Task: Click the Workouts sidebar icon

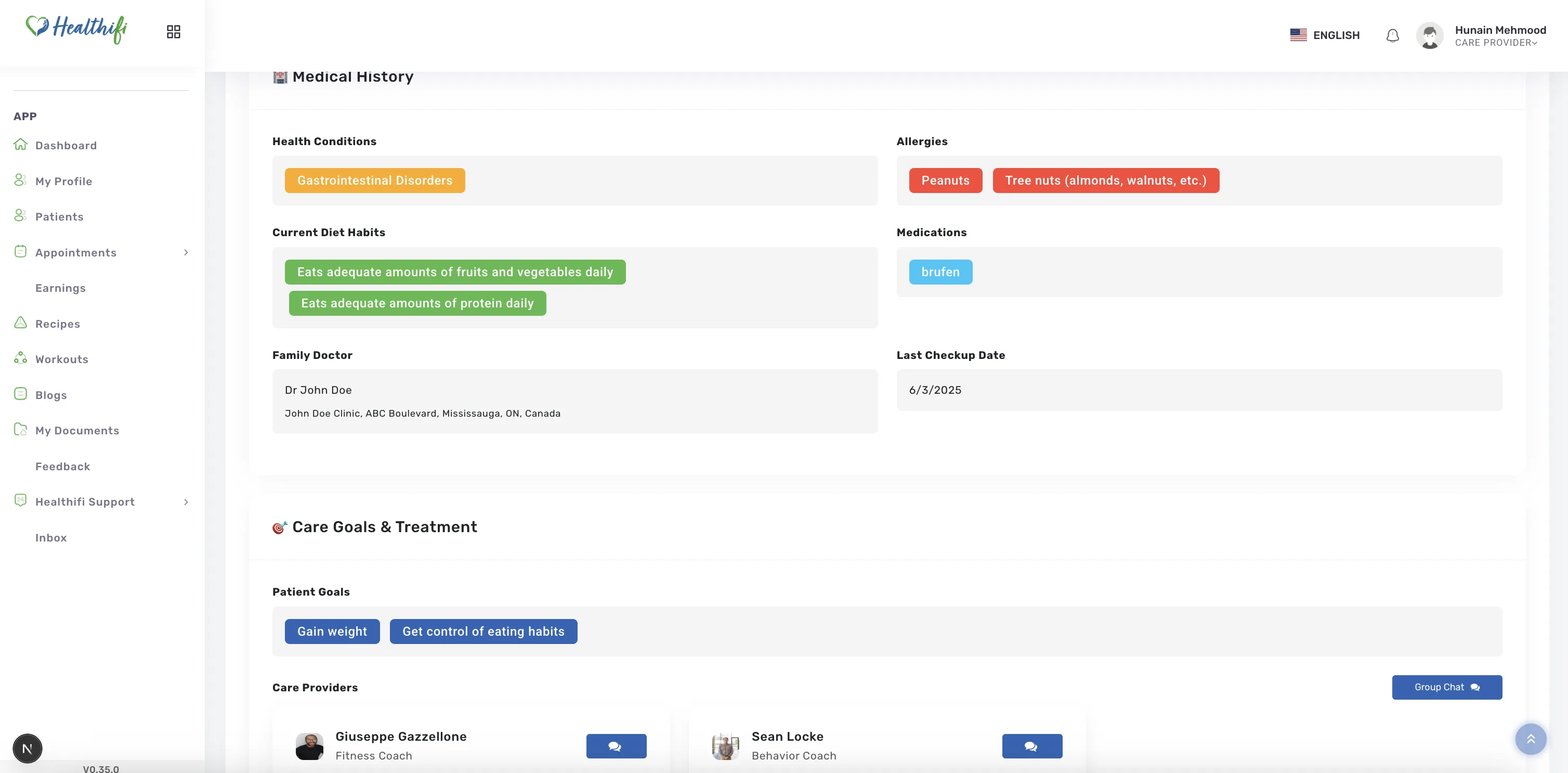Action: [x=21, y=358]
